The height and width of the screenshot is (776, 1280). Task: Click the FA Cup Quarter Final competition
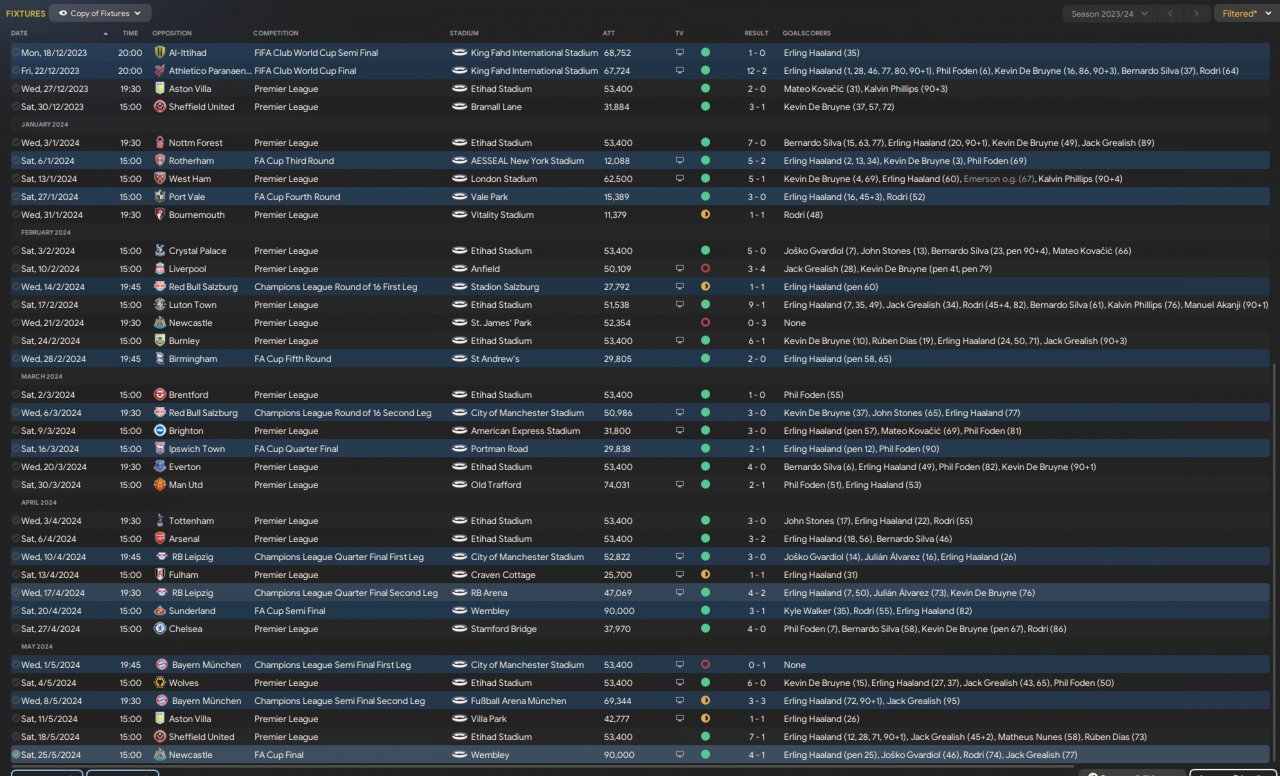pyautogui.click(x=296, y=448)
